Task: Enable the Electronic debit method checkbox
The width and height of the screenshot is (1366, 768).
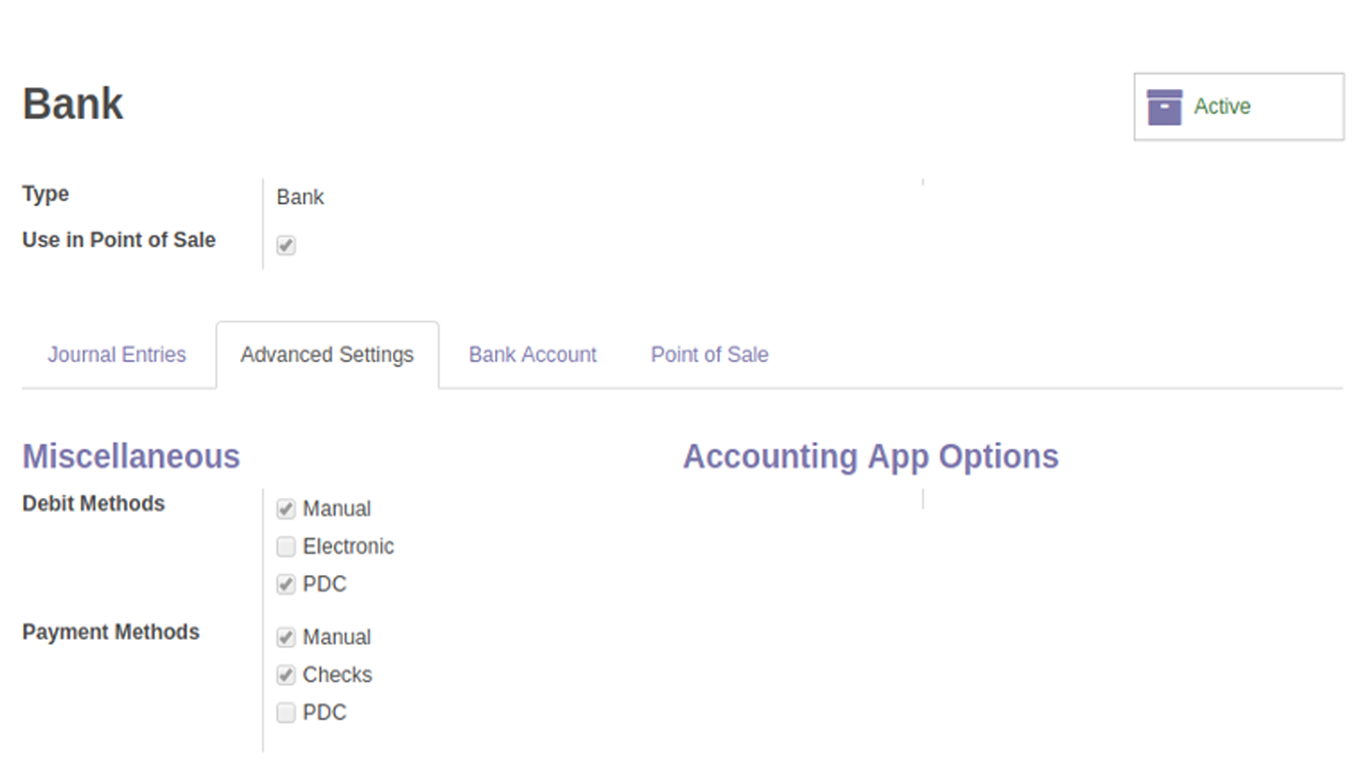Action: [x=286, y=547]
